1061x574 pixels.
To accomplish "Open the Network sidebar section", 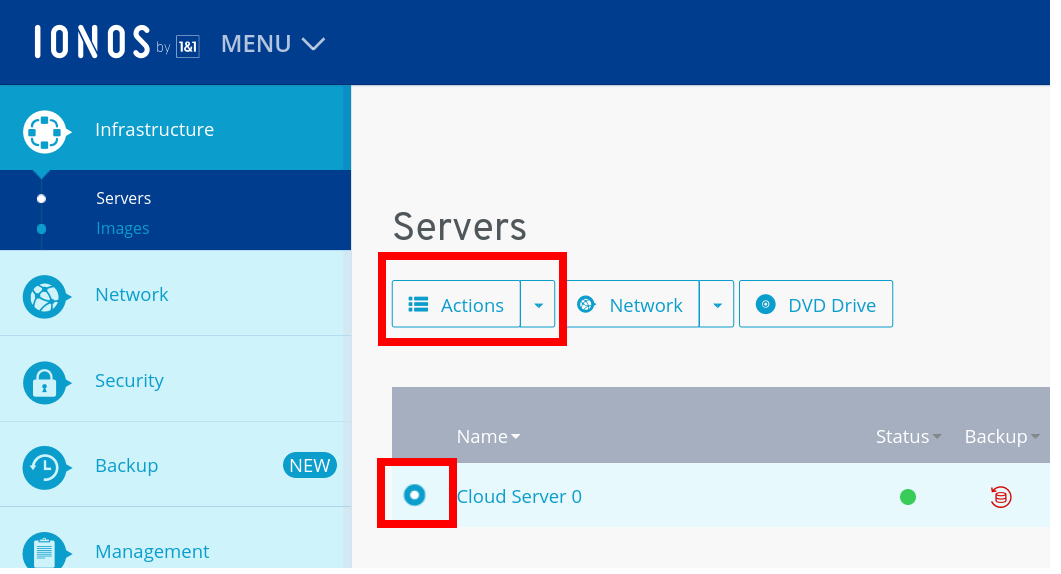I will click(x=132, y=294).
